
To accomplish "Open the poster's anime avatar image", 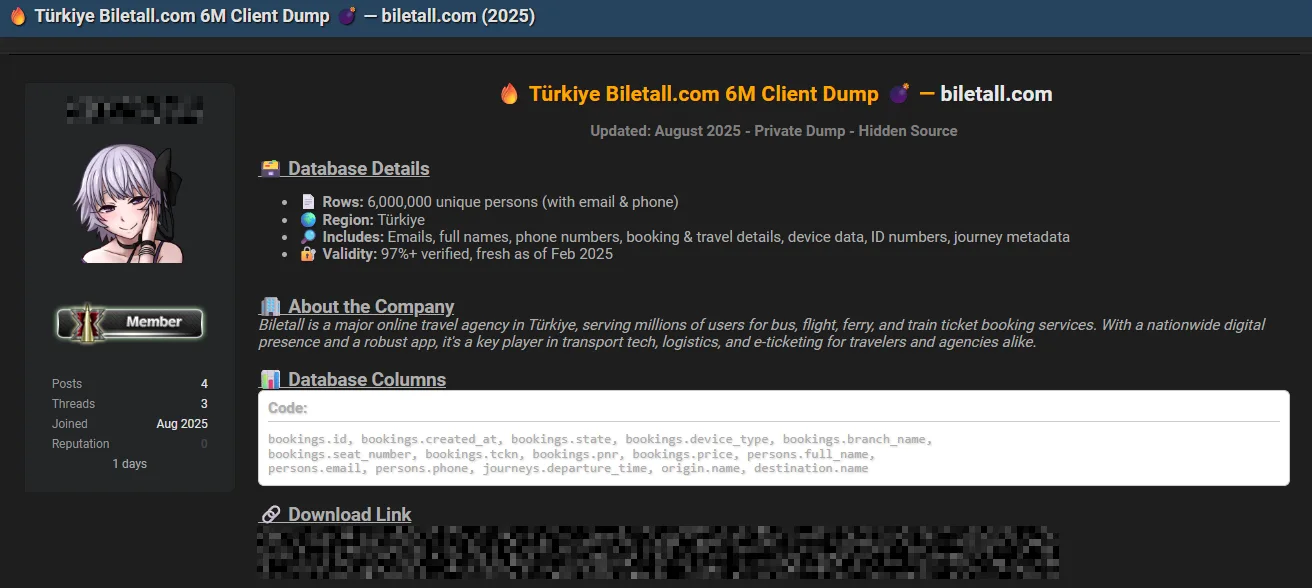I will [x=130, y=204].
